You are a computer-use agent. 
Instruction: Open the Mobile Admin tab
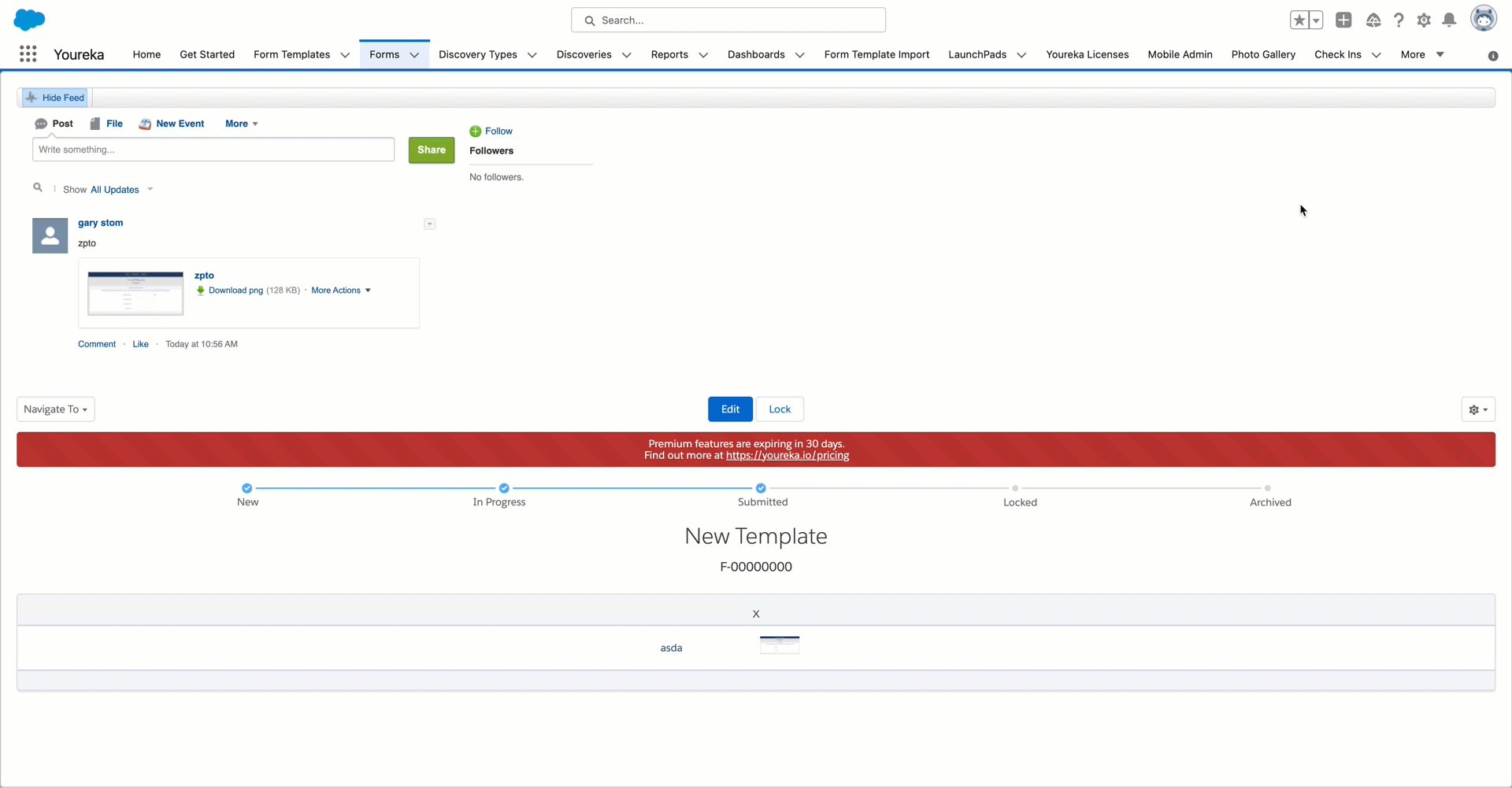(1180, 54)
